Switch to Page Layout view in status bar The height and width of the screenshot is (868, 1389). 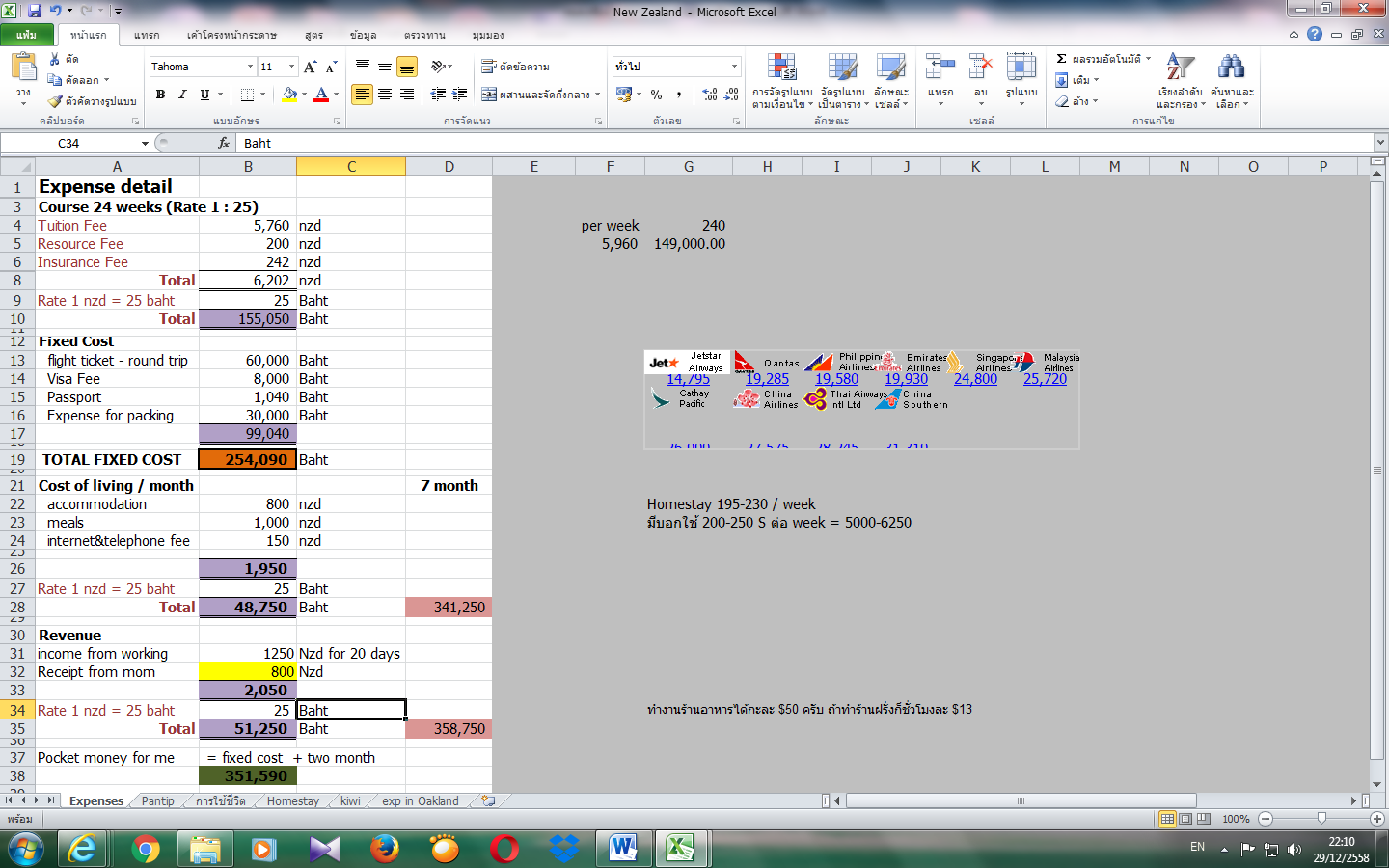coord(1185,819)
